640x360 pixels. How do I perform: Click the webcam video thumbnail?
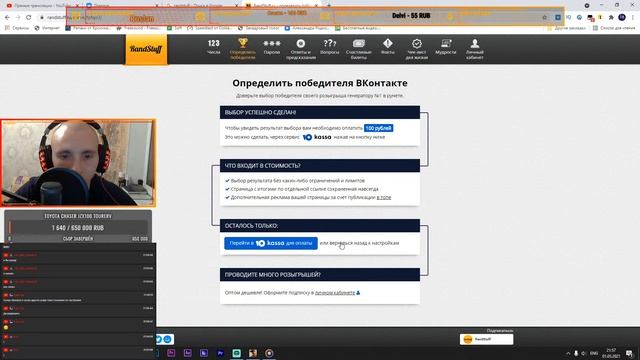pos(78,163)
